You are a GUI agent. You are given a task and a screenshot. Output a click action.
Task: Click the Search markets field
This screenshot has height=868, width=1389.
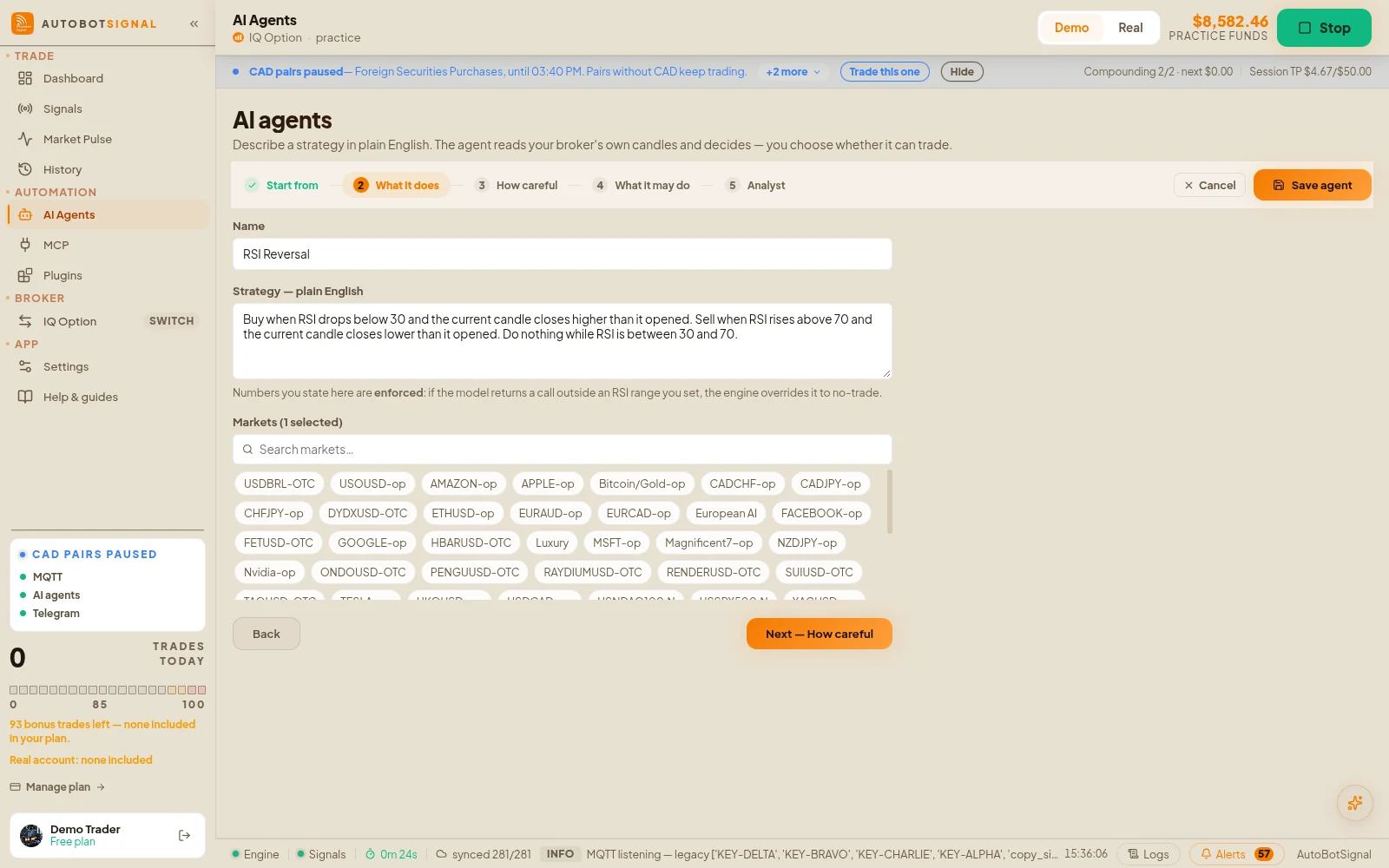point(562,450)
